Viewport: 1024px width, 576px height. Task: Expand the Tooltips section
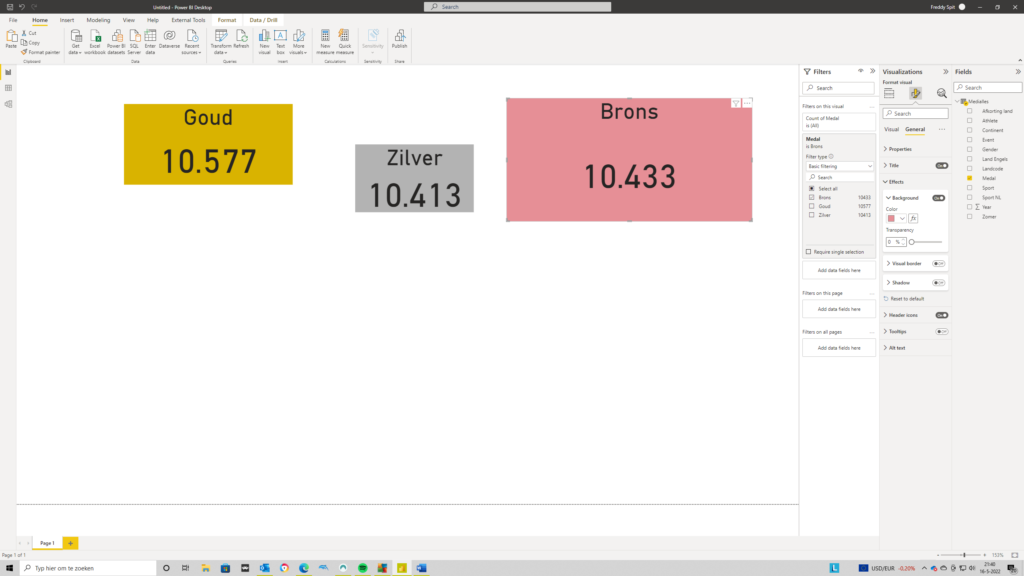coord(897,331)
